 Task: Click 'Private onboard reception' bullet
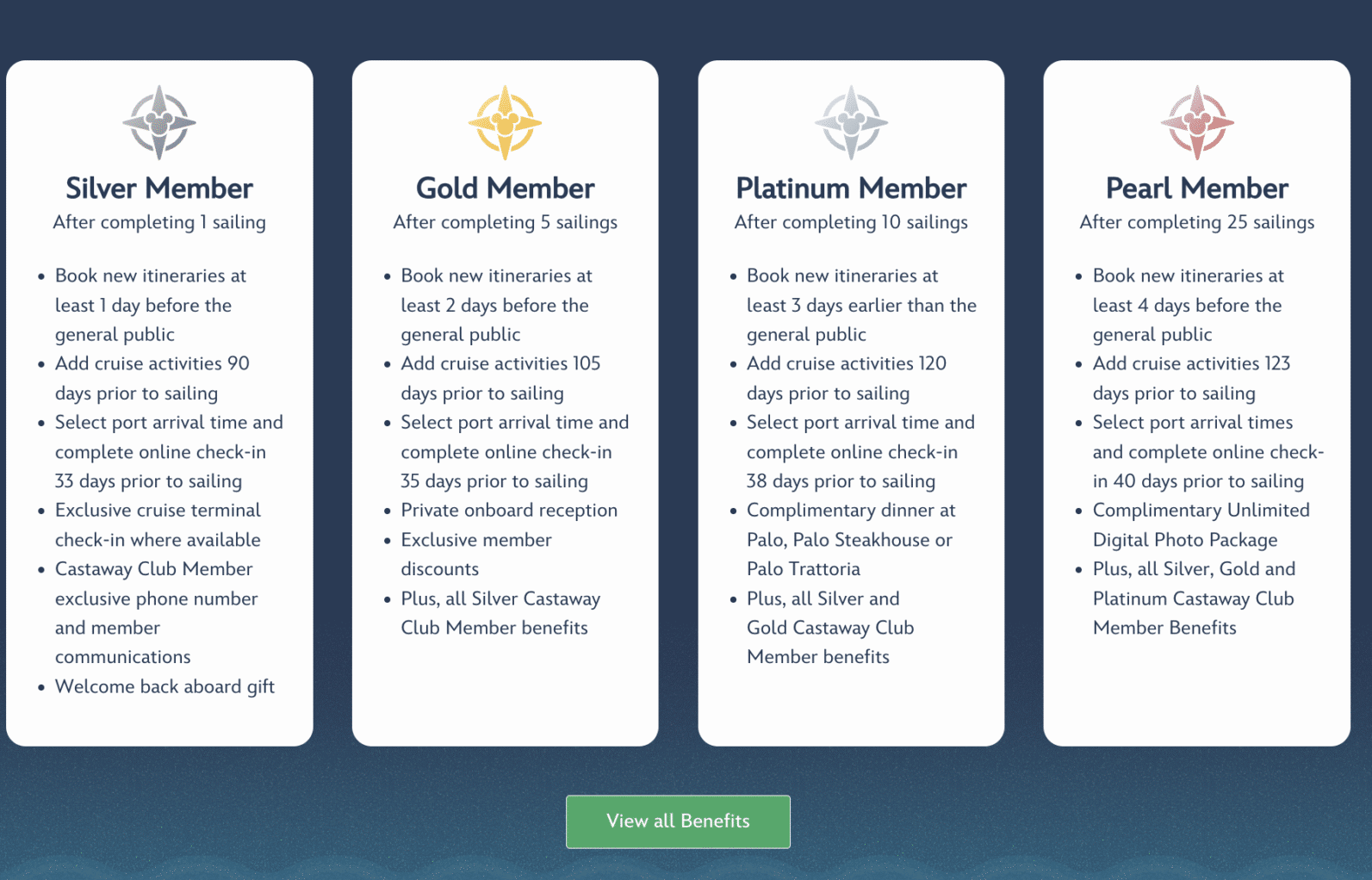tap(509, 511)
